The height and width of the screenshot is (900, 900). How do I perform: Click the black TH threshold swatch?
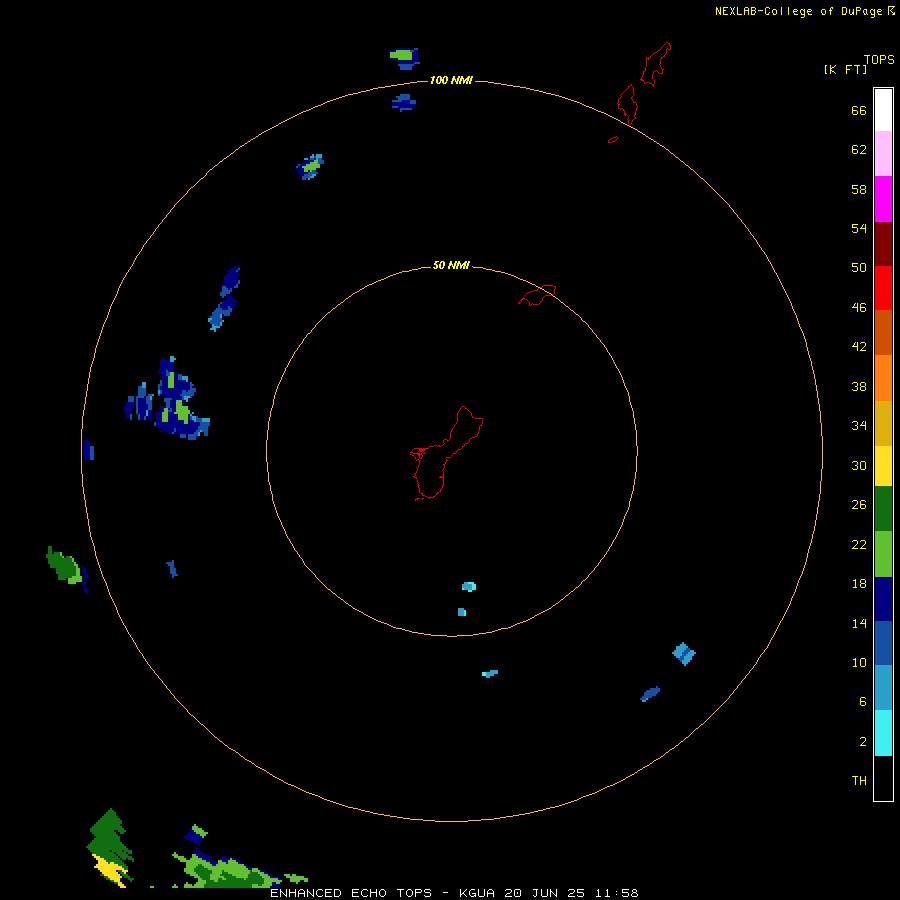(883, 778)
